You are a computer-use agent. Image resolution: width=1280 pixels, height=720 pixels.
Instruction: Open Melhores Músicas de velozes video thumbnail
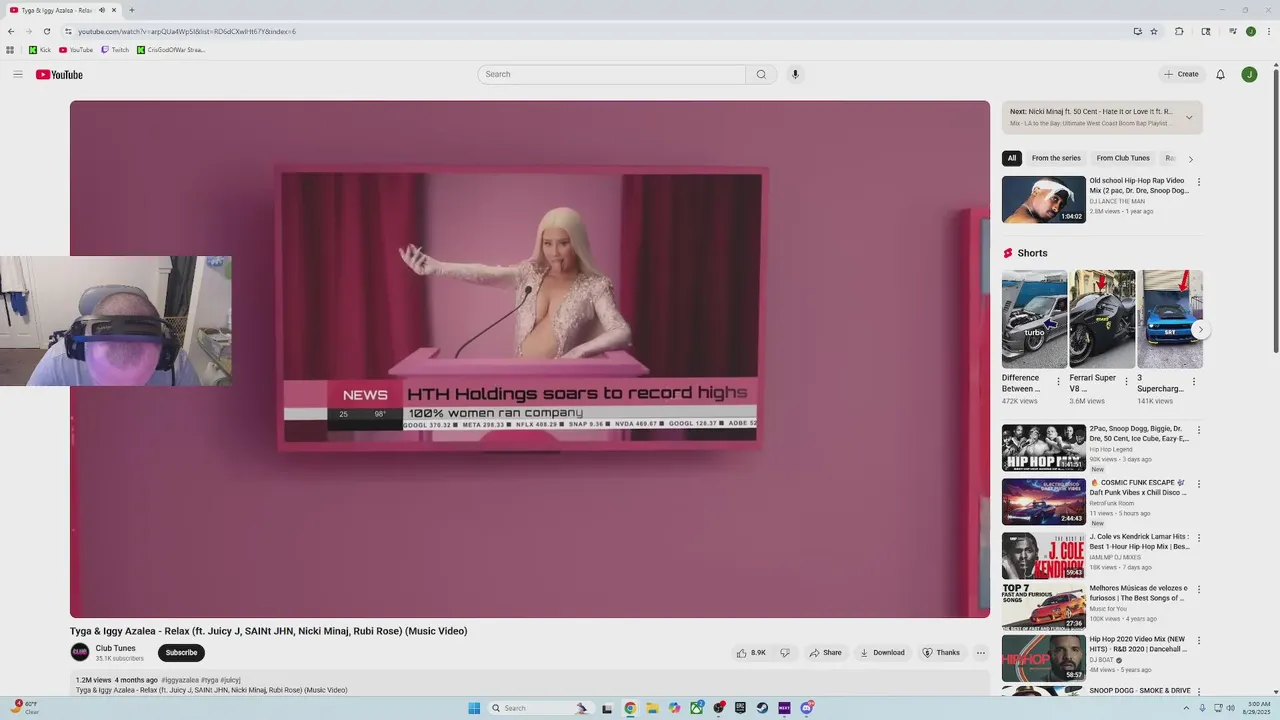coord(1044,606)
